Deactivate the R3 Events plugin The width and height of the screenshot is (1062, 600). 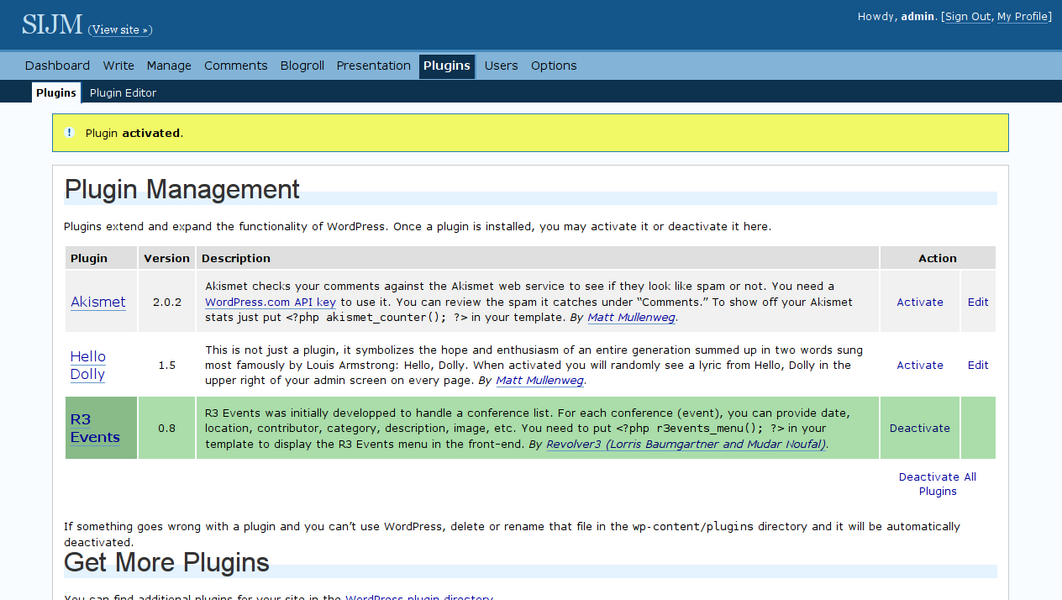click(920, 428)
